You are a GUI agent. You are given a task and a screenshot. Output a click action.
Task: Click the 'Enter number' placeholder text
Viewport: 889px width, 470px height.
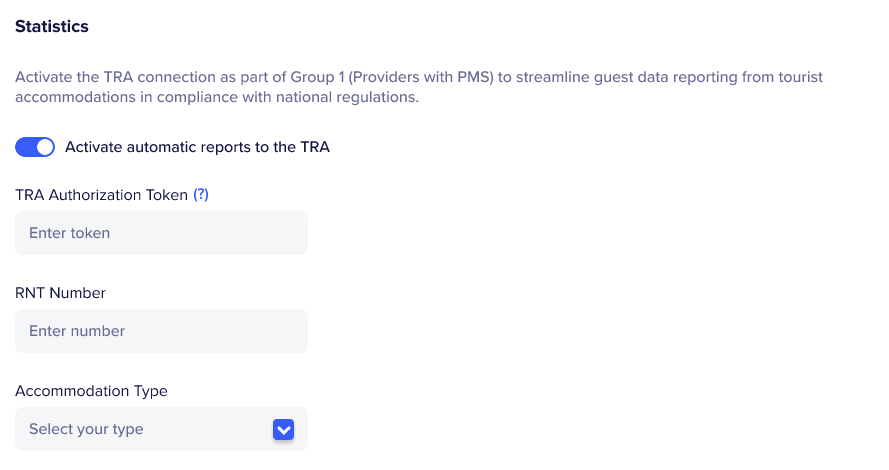pyautogui.click(x=77, y=331)
